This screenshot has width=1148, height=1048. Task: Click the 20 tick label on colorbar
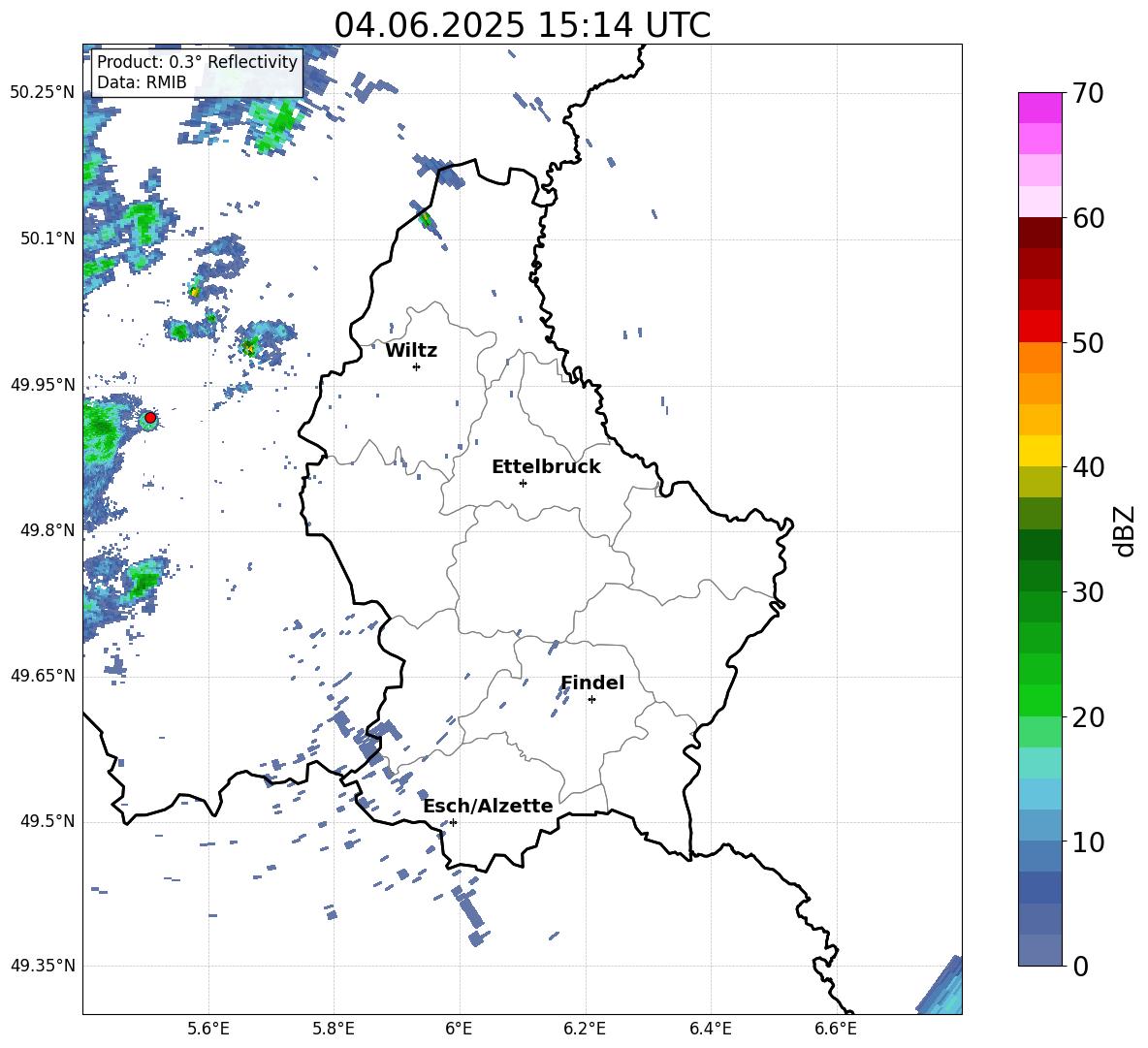click(x=1088, y=717)
